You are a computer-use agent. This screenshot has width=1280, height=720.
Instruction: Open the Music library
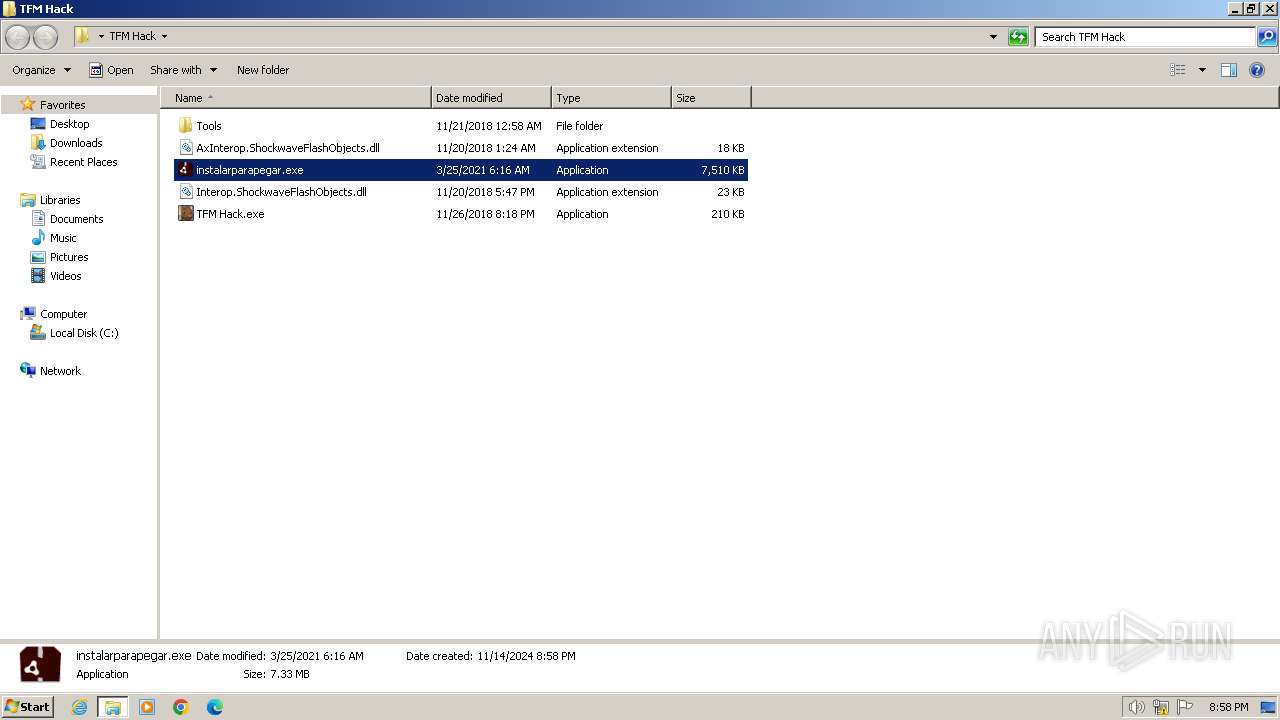pyautogui.click(x=63, y=238)
